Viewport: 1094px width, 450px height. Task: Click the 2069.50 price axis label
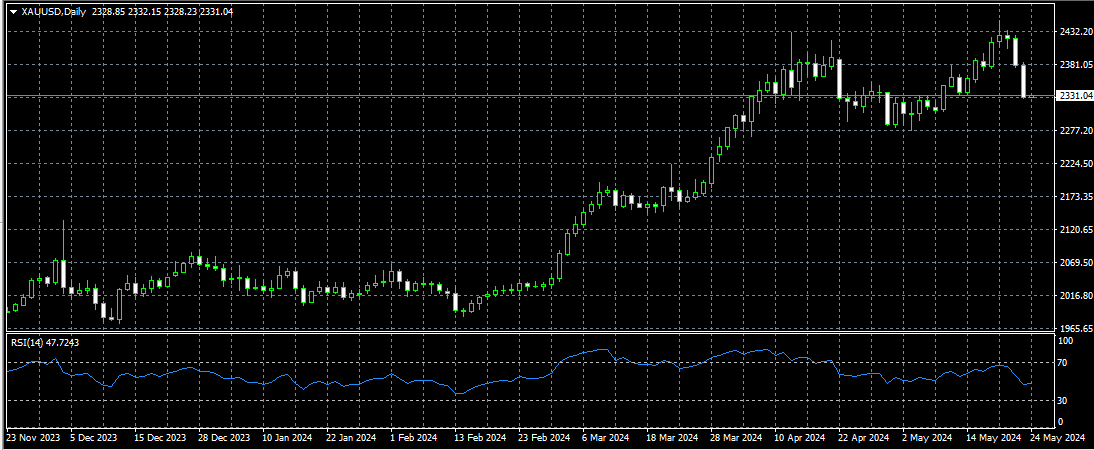click(1073, 262)
